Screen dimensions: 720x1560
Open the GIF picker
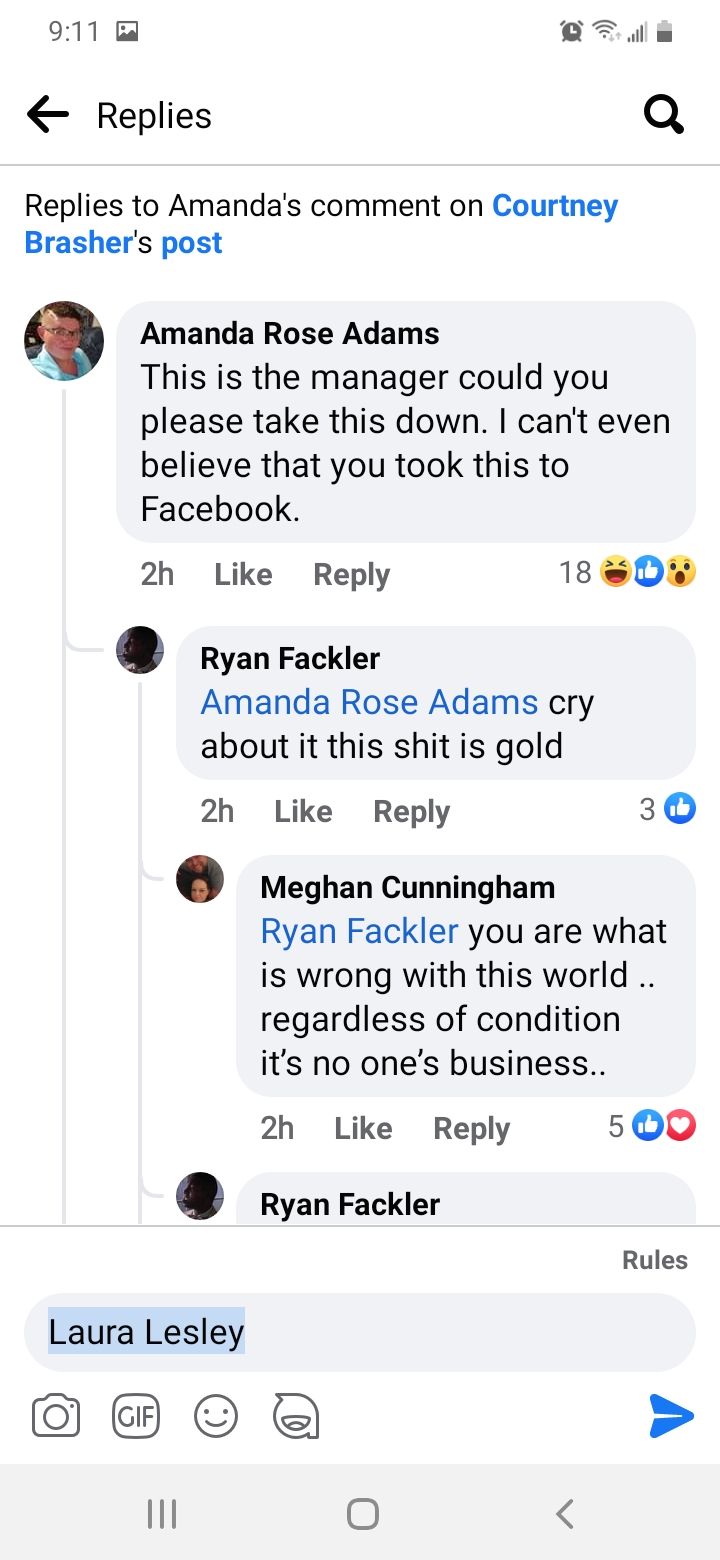pyautogui.click(x=136, y=1416)
